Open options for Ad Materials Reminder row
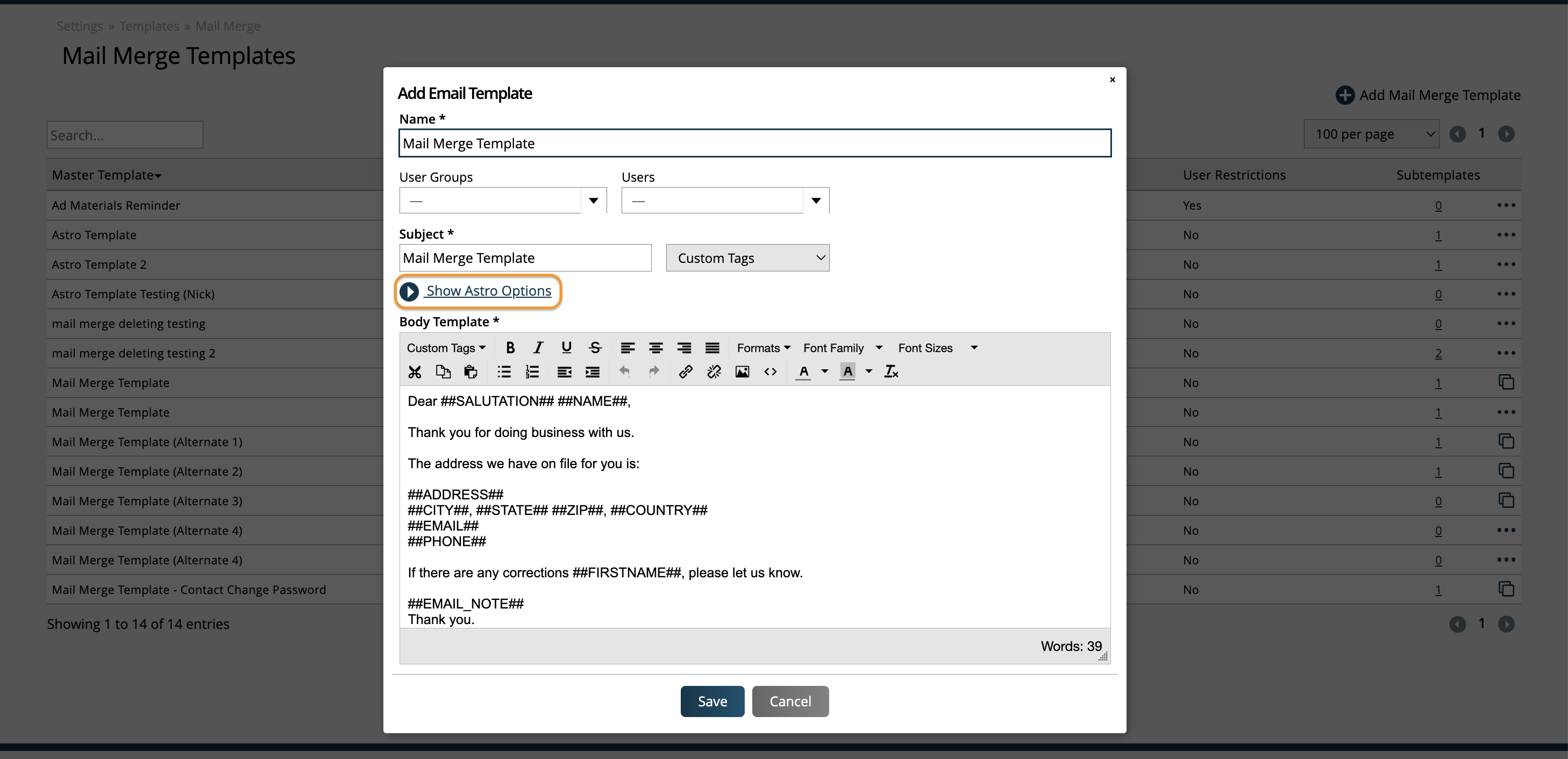The width and height of the screenshot is (1568, 759). (1506, 205)
